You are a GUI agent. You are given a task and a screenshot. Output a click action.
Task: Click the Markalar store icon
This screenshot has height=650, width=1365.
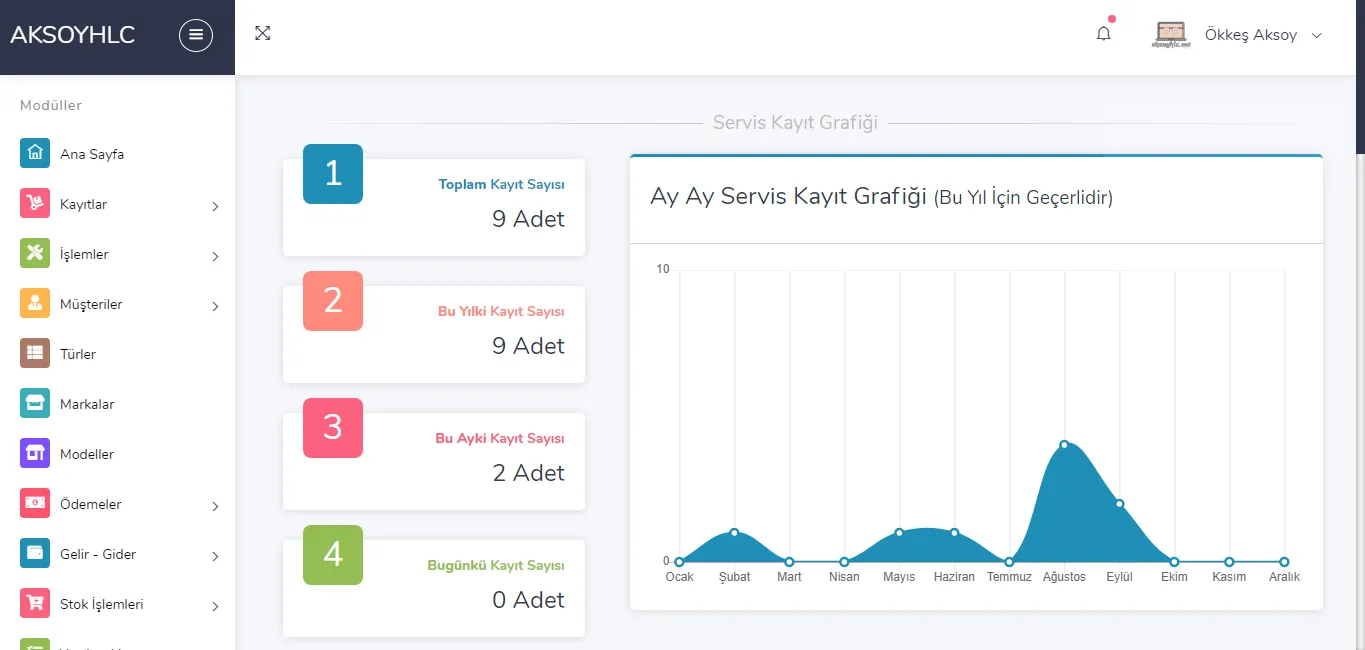pos(35,404)
